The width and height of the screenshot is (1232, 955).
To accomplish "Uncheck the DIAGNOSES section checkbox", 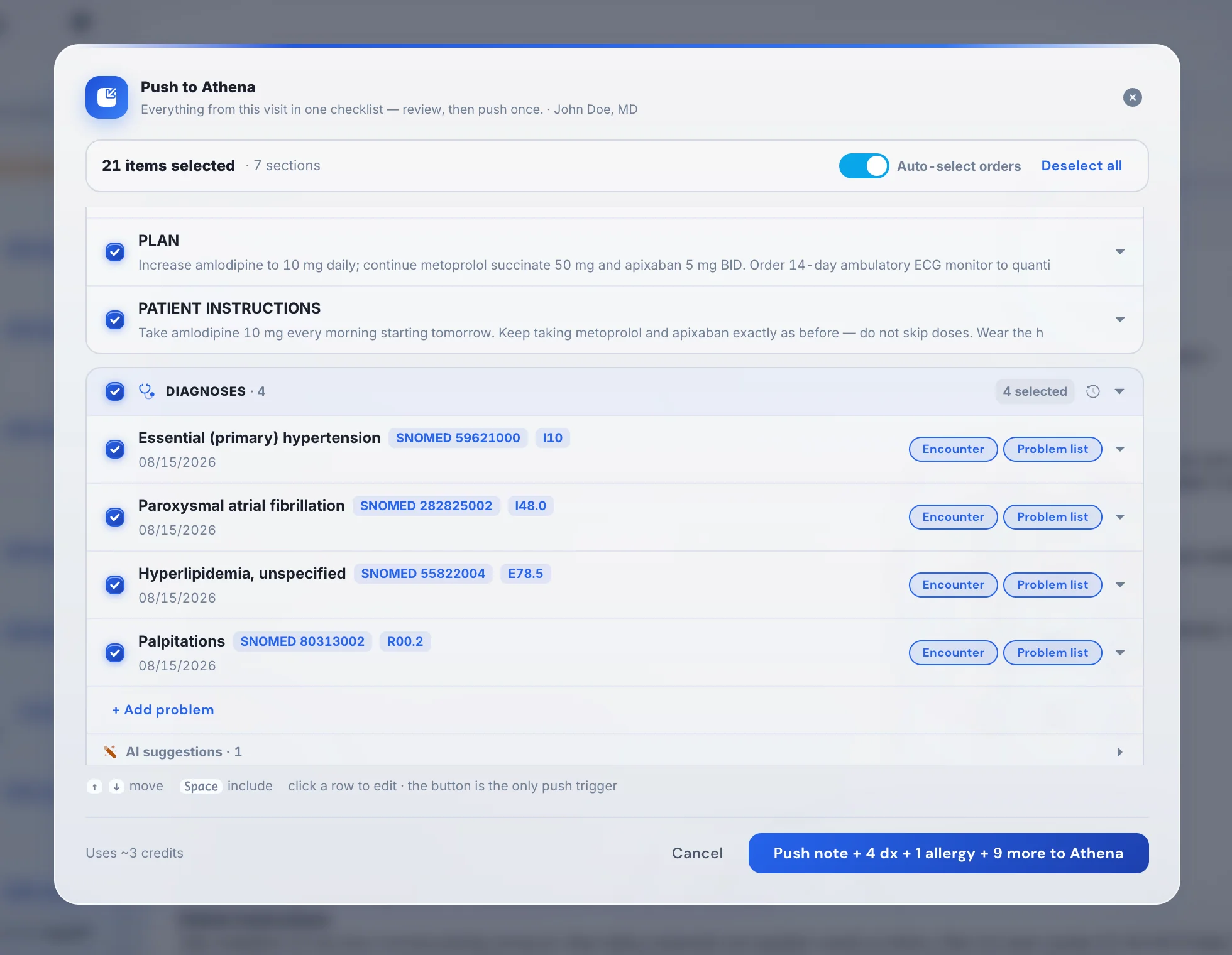I will click(114, 391).
